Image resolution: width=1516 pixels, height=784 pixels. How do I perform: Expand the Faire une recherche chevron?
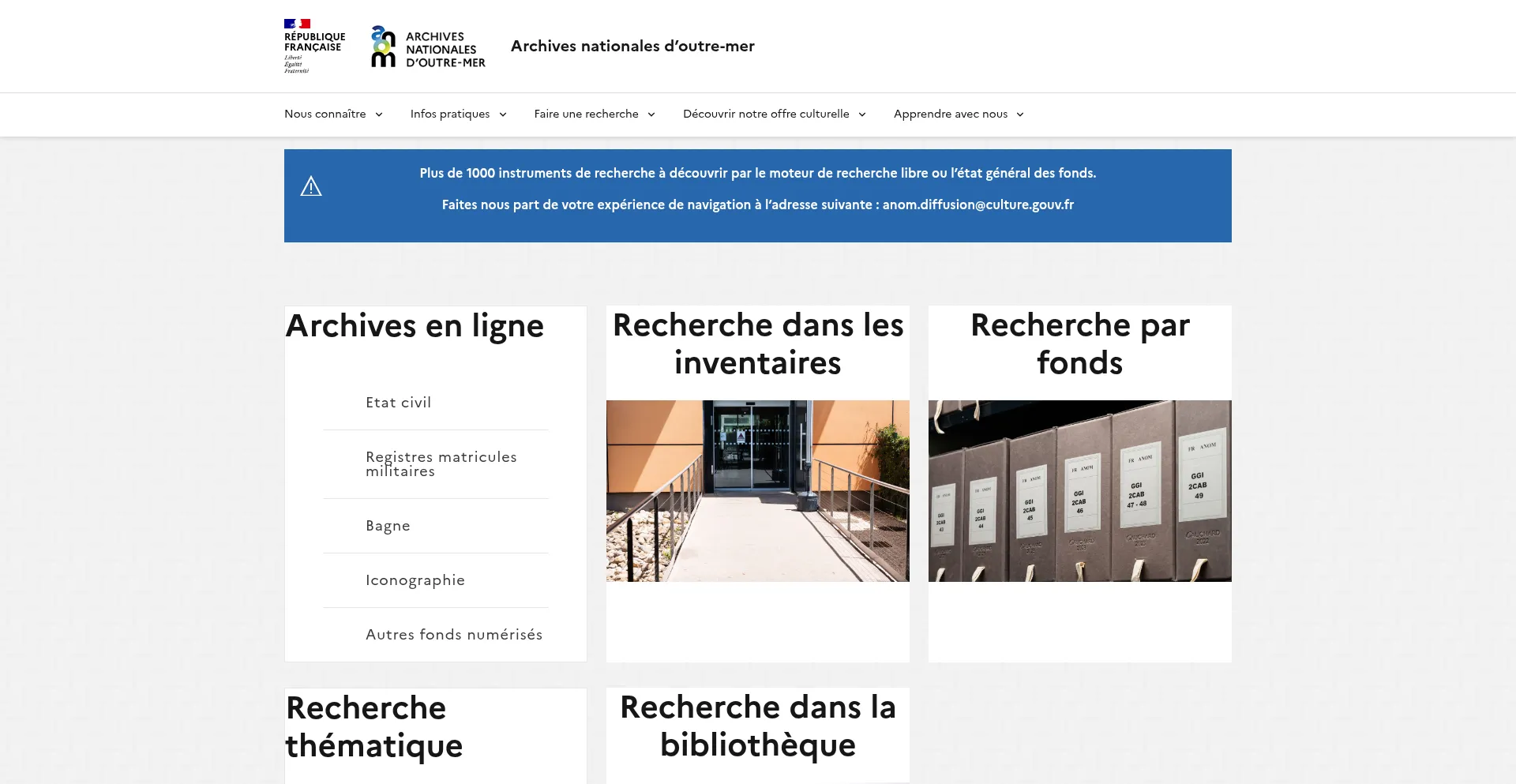[651, 114]
